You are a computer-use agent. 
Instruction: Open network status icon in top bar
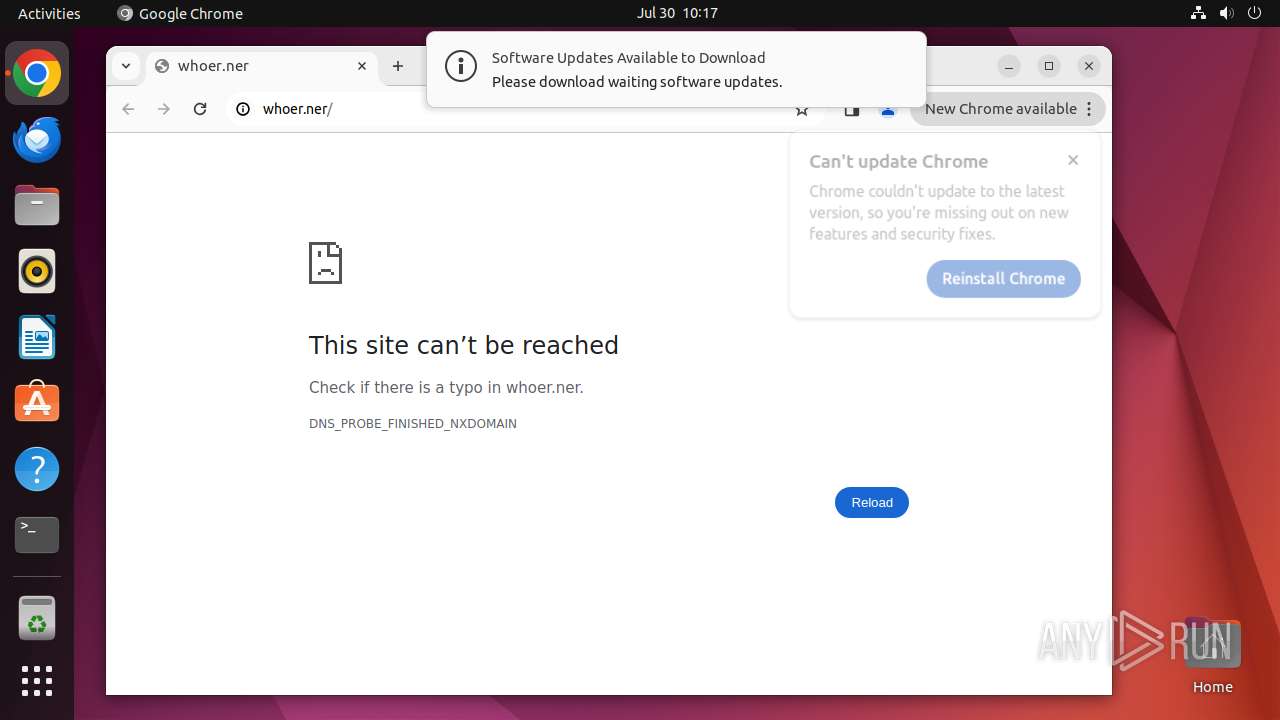tap(1199, 13)
